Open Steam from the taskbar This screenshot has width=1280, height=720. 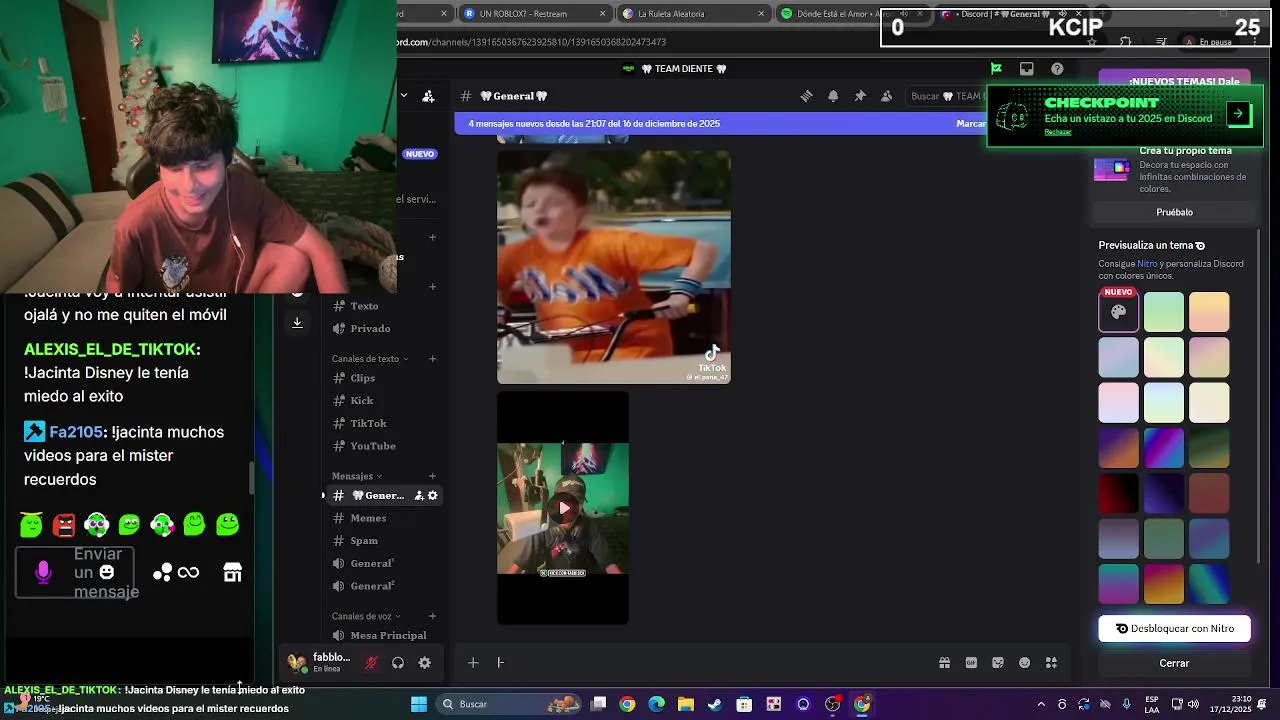(x=715, y=704)
